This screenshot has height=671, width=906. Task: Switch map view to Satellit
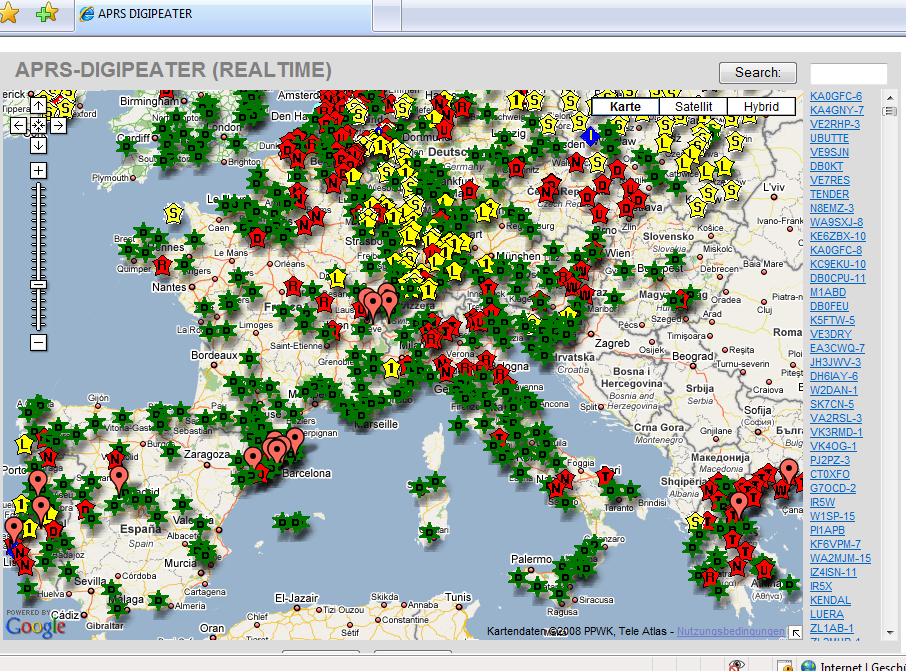click(693, 106)
